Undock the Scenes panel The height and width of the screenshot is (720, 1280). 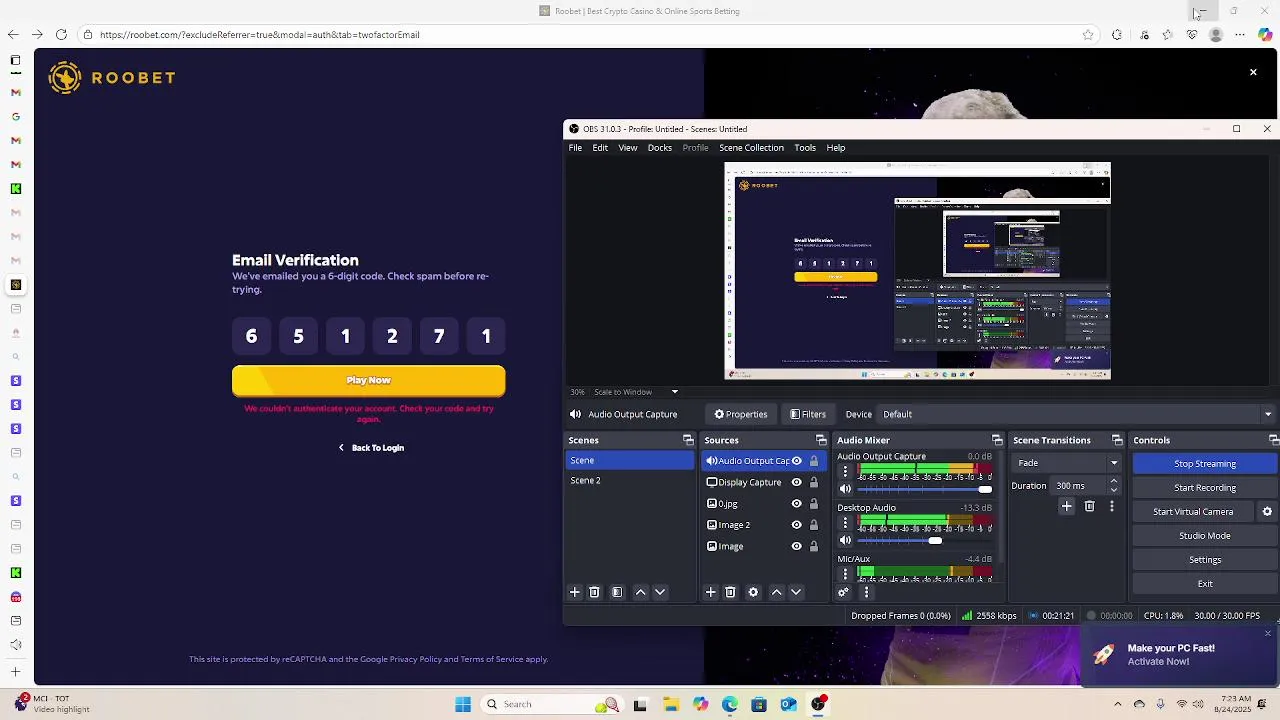[688, 440]
